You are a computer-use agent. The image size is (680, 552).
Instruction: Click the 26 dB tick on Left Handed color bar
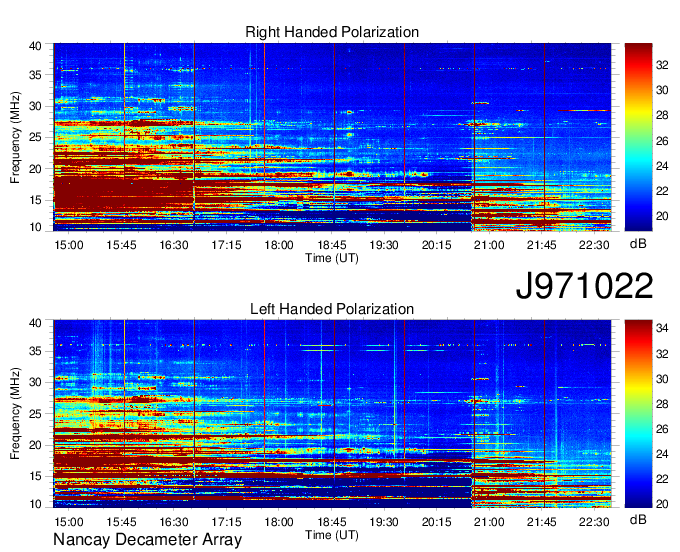[662, 429]
